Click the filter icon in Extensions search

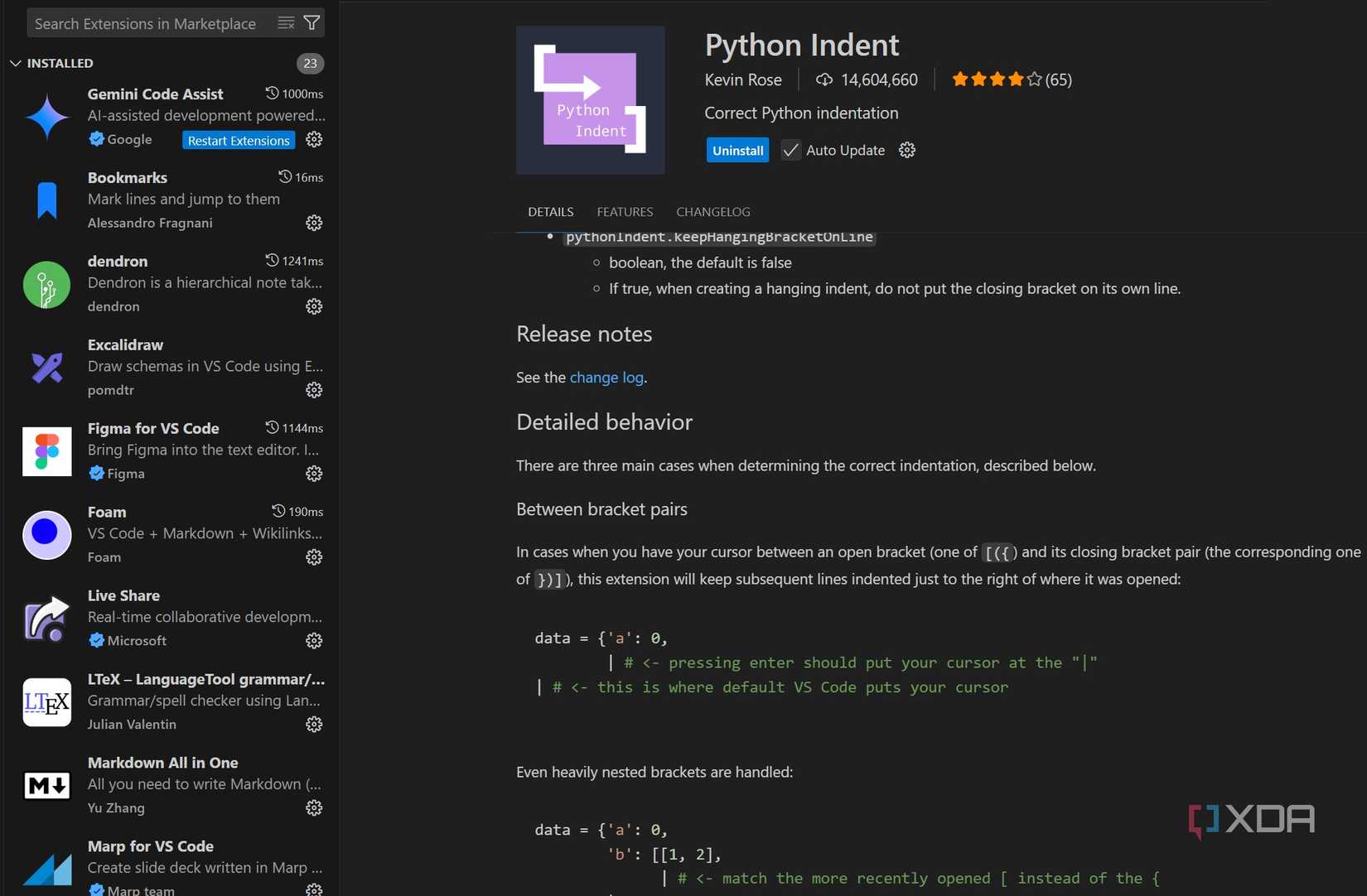click(x=312, y=22)
